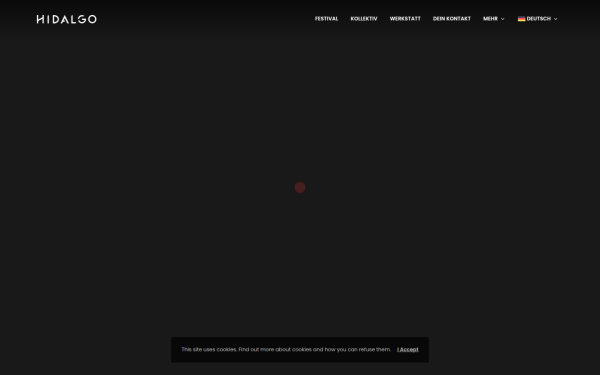Click the German flag icon
This screenshot has width=600, height=375.
[522, 19]
